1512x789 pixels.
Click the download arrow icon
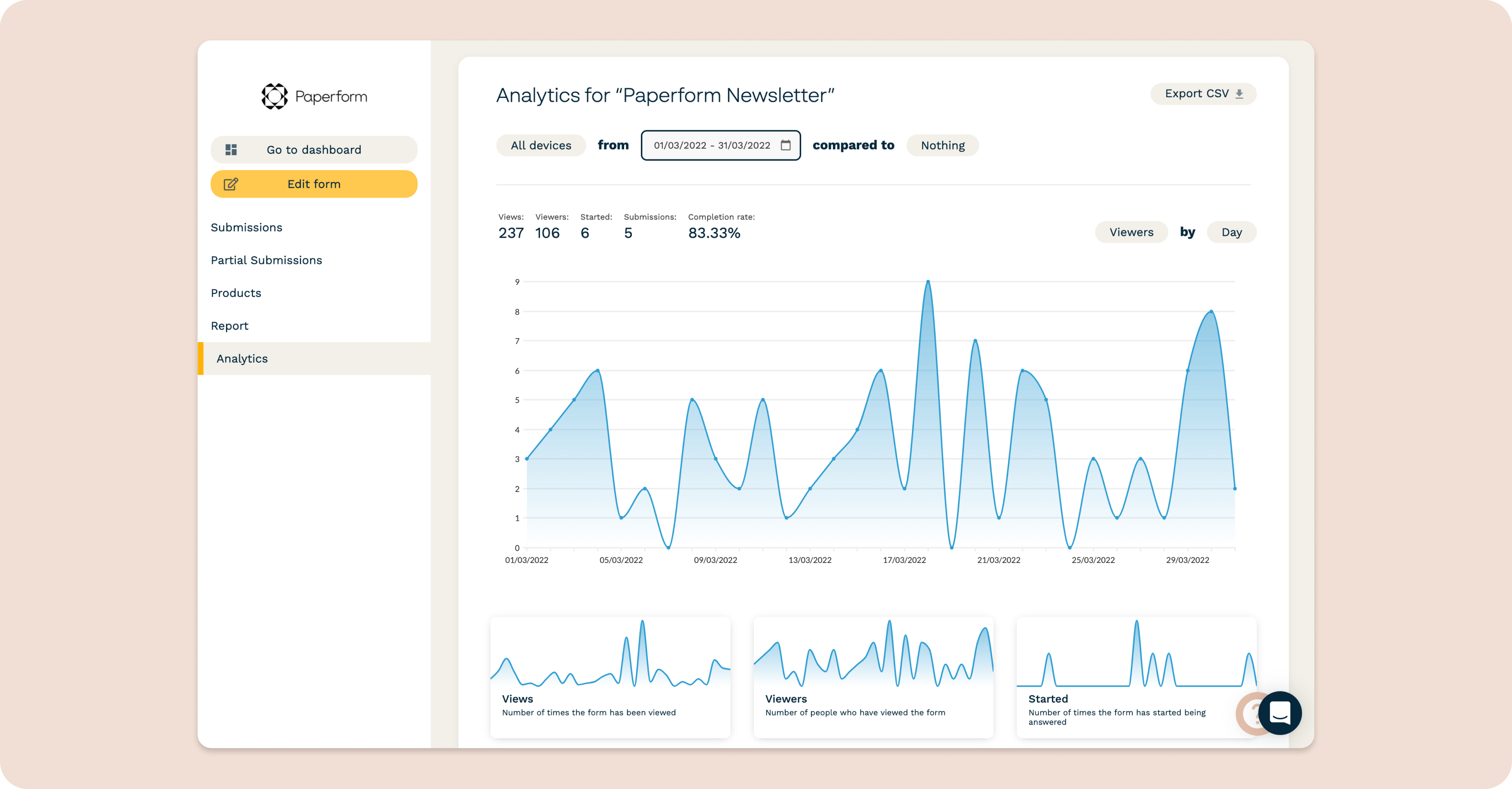coord(1239,94)
